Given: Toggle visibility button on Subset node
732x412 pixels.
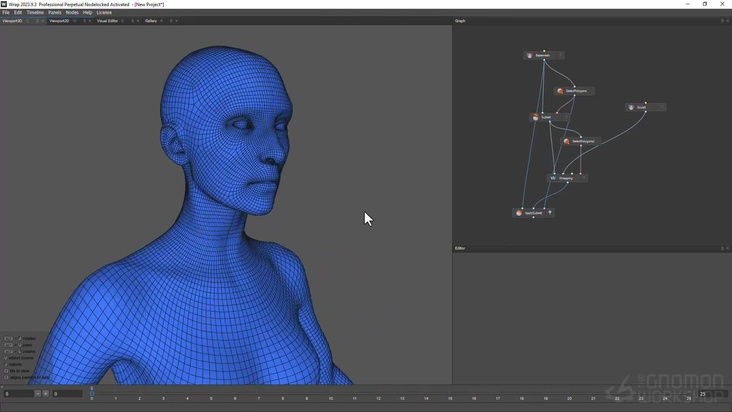Looking at the screenshot, I should click(x=566, y=117).
